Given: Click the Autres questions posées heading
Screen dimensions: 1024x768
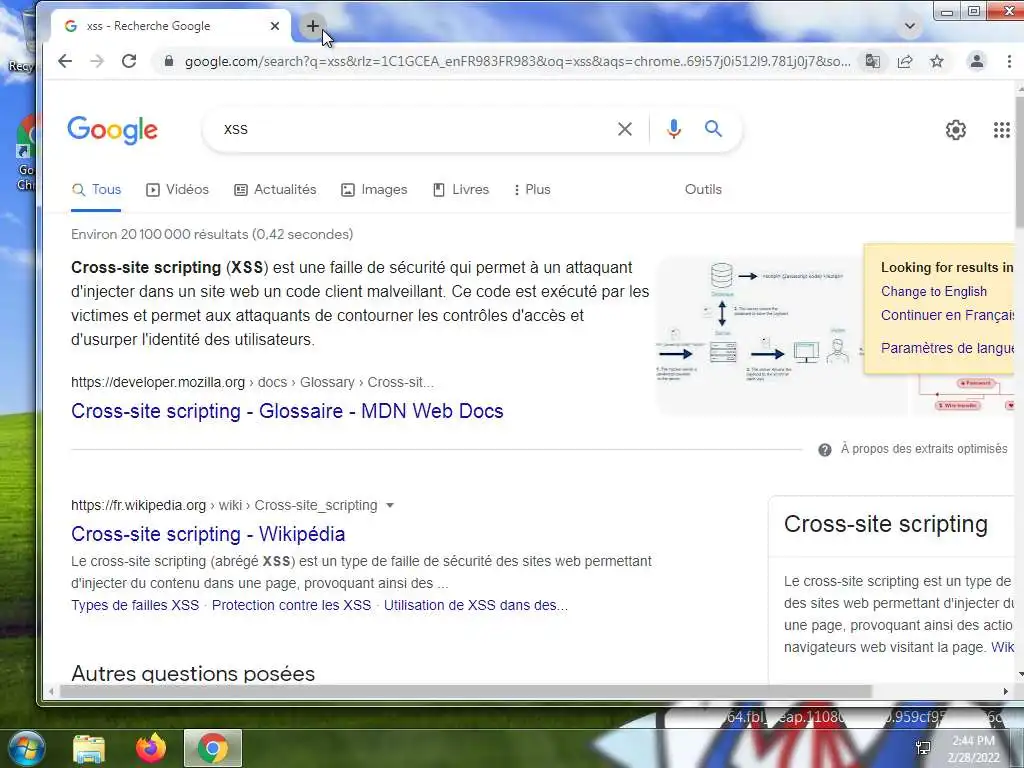Looking at the screenshot, I should coord(193,673).
